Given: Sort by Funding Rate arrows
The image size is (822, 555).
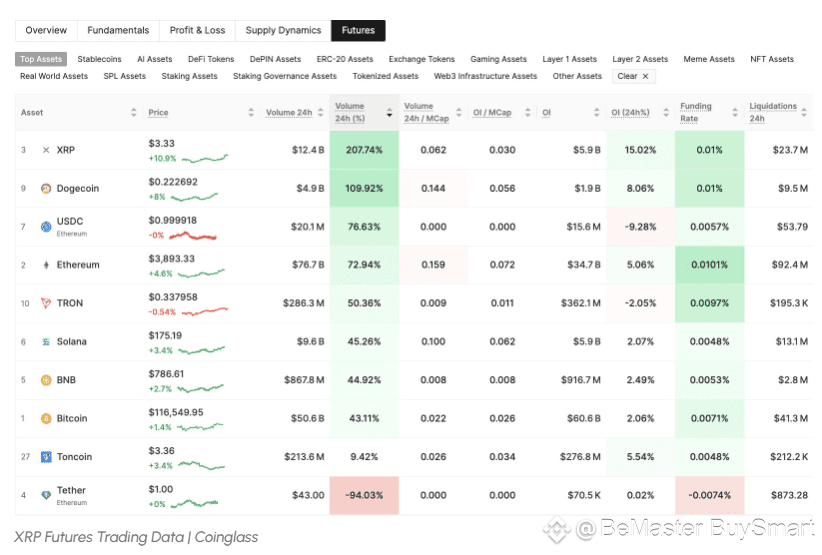Looking at the screenshot, I should click(735, 113).
